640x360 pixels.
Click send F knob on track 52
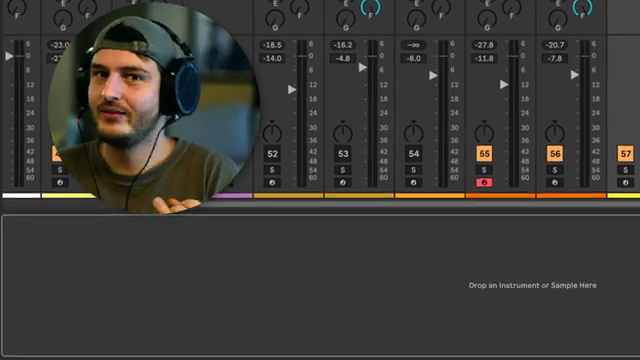[x=300, y=8]
